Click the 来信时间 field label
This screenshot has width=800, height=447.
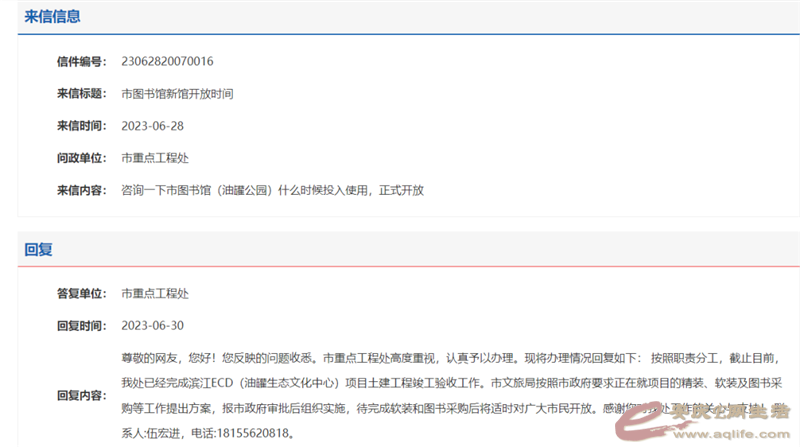click(80, 126)
